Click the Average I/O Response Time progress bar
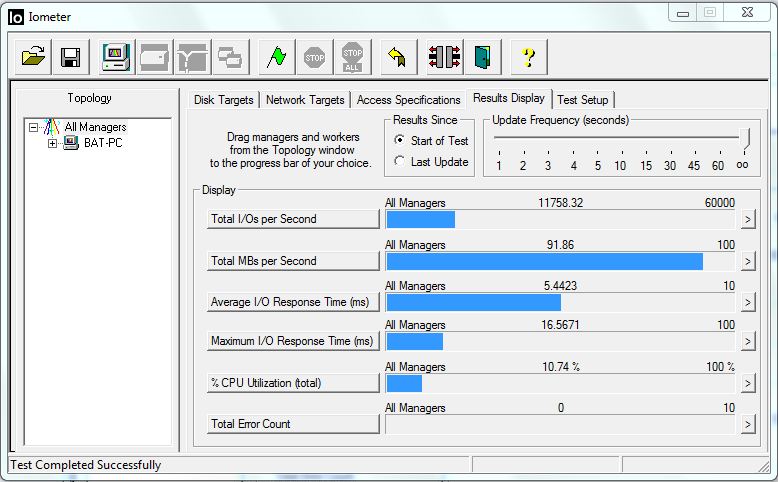The image size is (778, 482). point(560,302)
